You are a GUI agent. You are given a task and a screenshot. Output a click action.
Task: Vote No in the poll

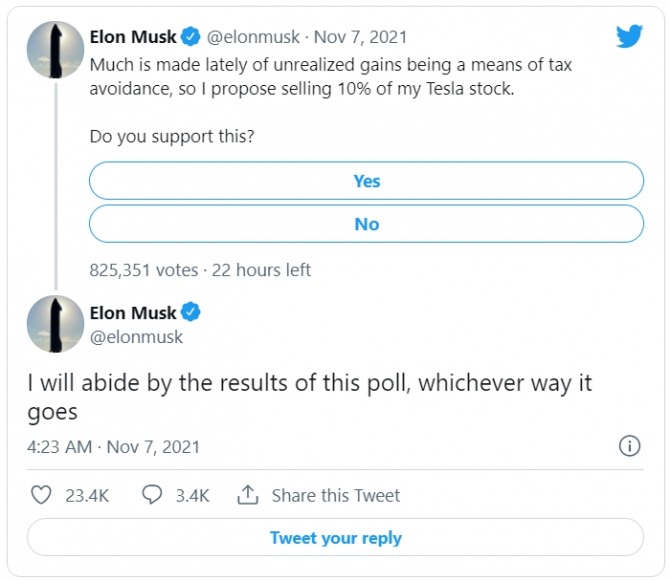click(x=366, y=224)
